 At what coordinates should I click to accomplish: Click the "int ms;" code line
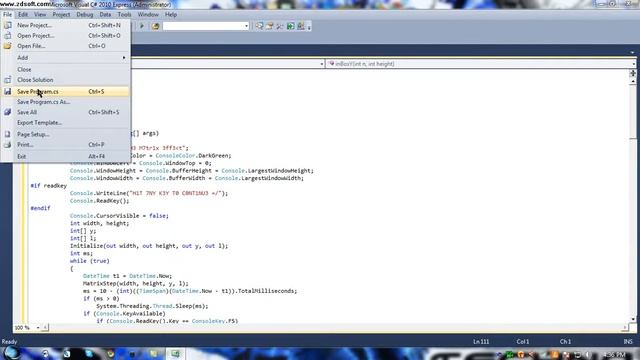point(81,253)
